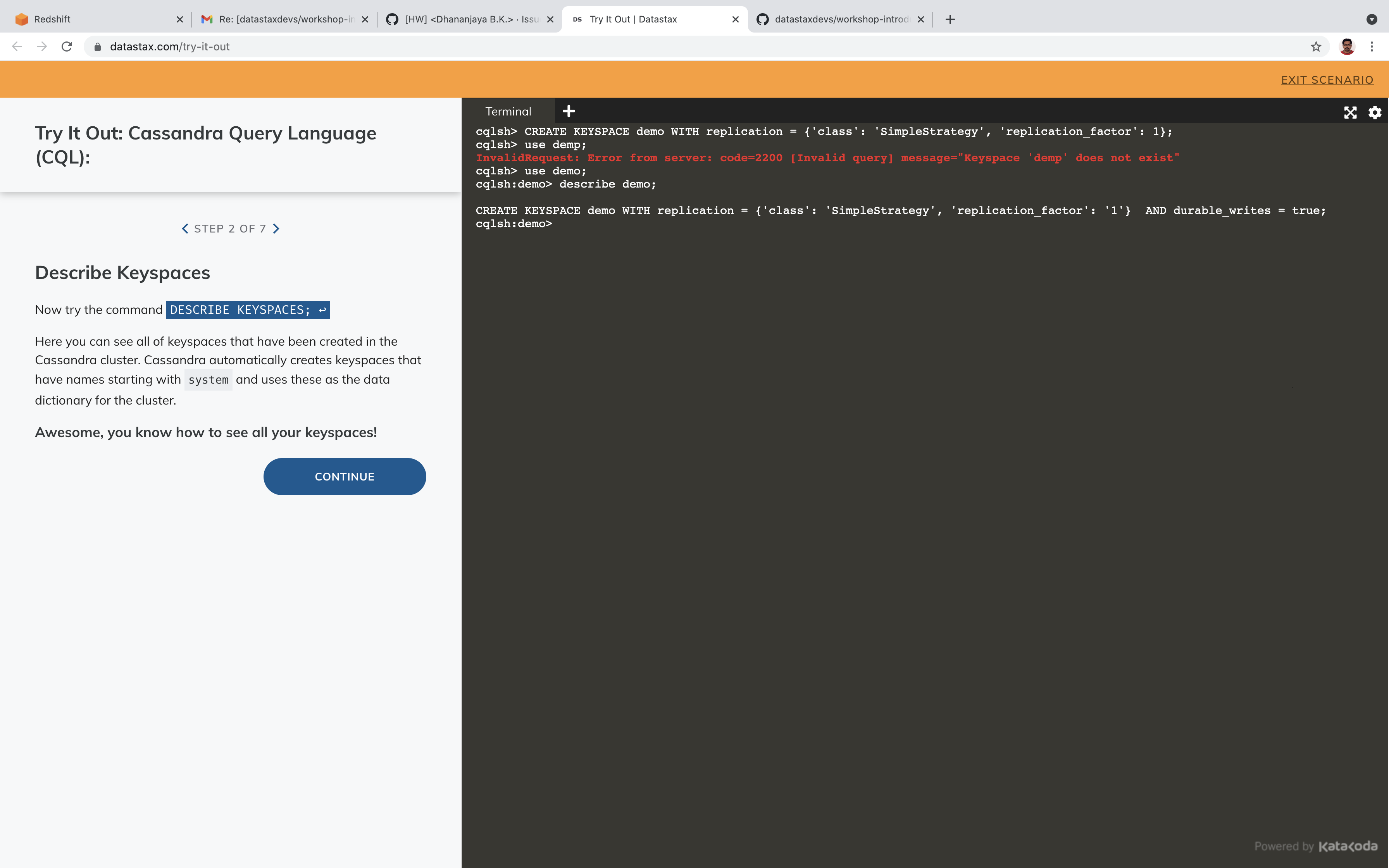Advance using the right step chevron
This screenshot has width=1389, height=868.
click(x=276, y=229)
